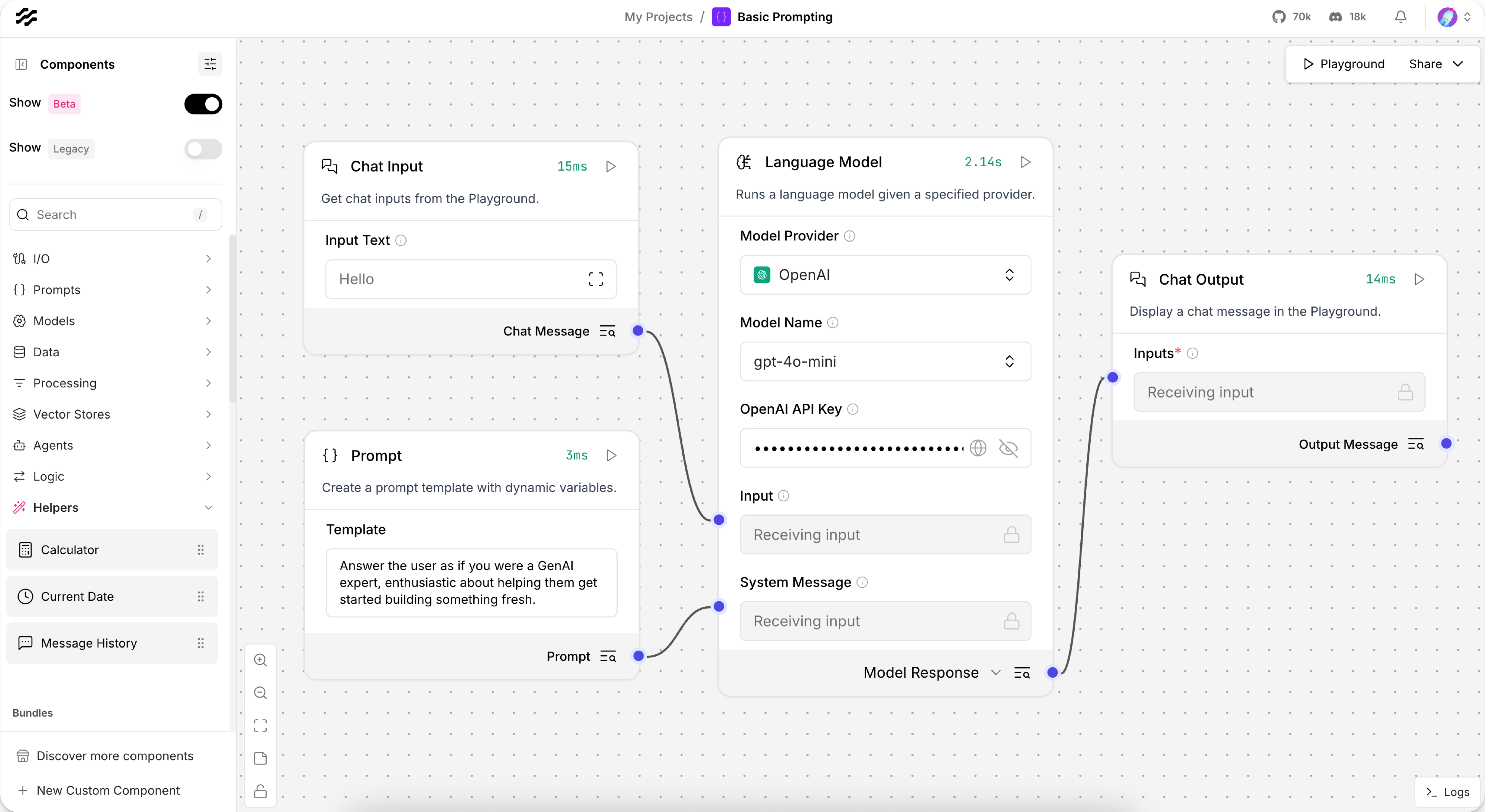Enable the Show Legacy toggle
The image size is (1485, 812).
pyautogui.click(x=203, y=149)
